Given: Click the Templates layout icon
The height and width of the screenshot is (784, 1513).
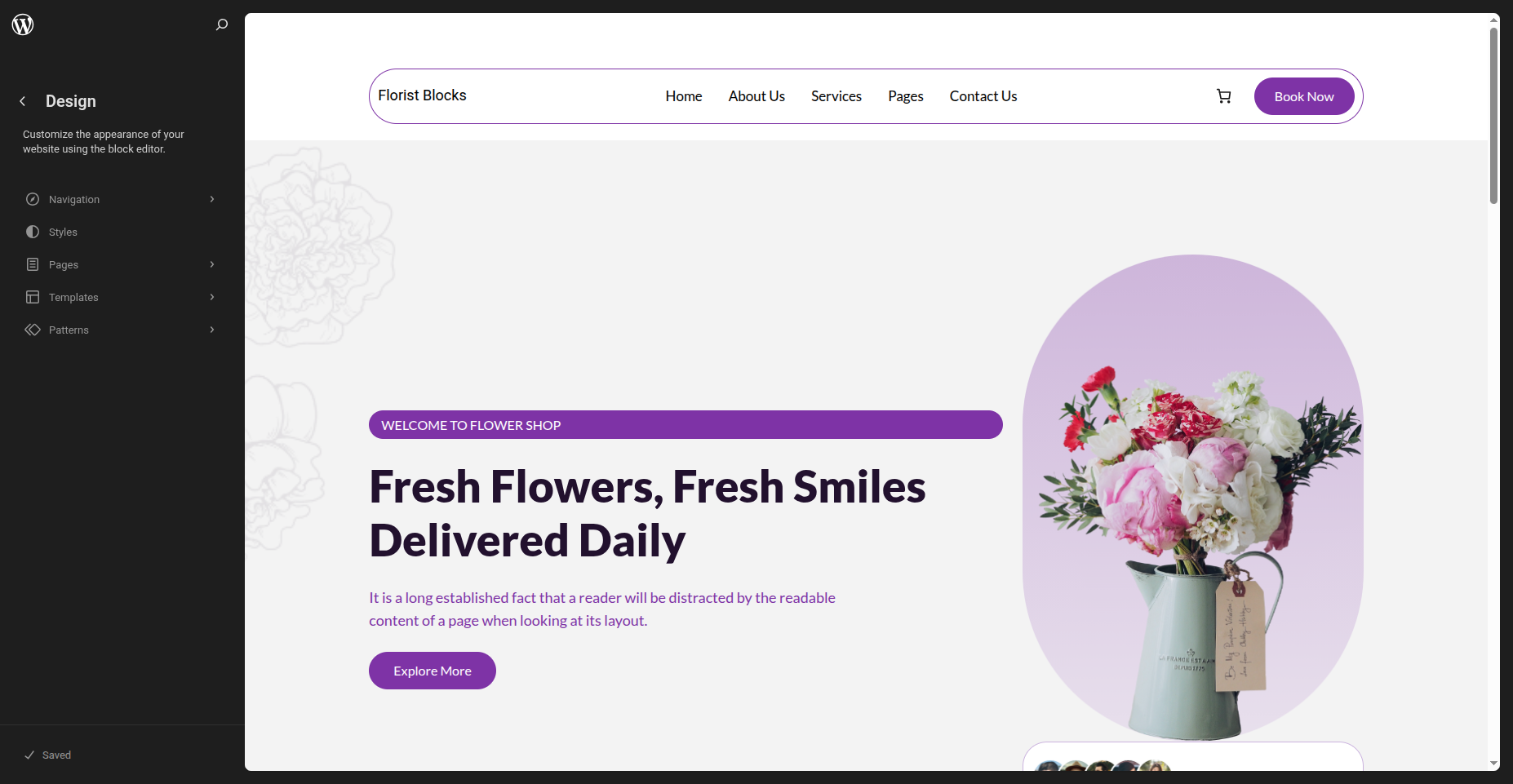Looking at the screenshot, I should (33, 297).
